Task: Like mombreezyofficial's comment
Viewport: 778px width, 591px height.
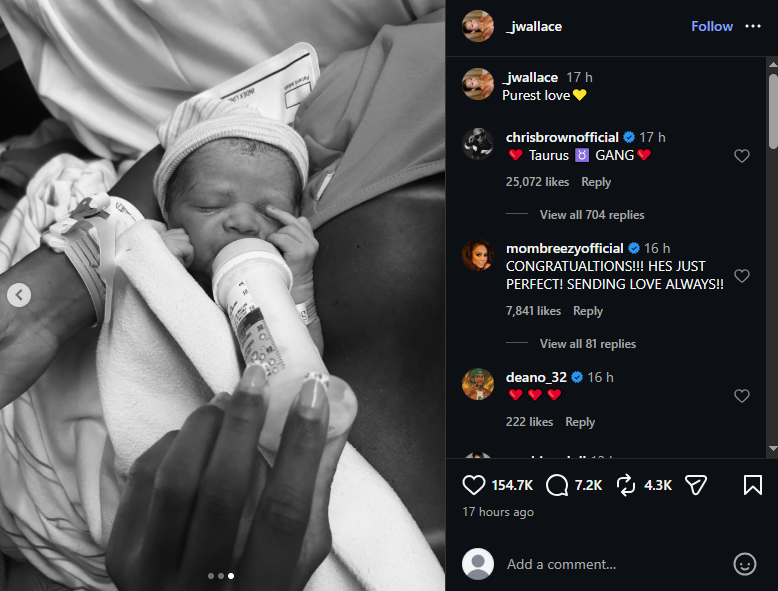Action: point(742,276)
